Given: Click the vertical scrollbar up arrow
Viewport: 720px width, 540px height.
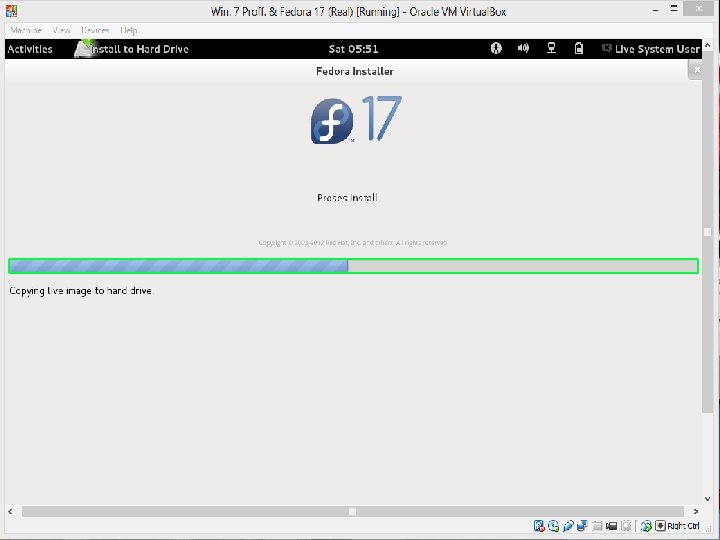Looking at the screenshot, I should tap(708, 45).
